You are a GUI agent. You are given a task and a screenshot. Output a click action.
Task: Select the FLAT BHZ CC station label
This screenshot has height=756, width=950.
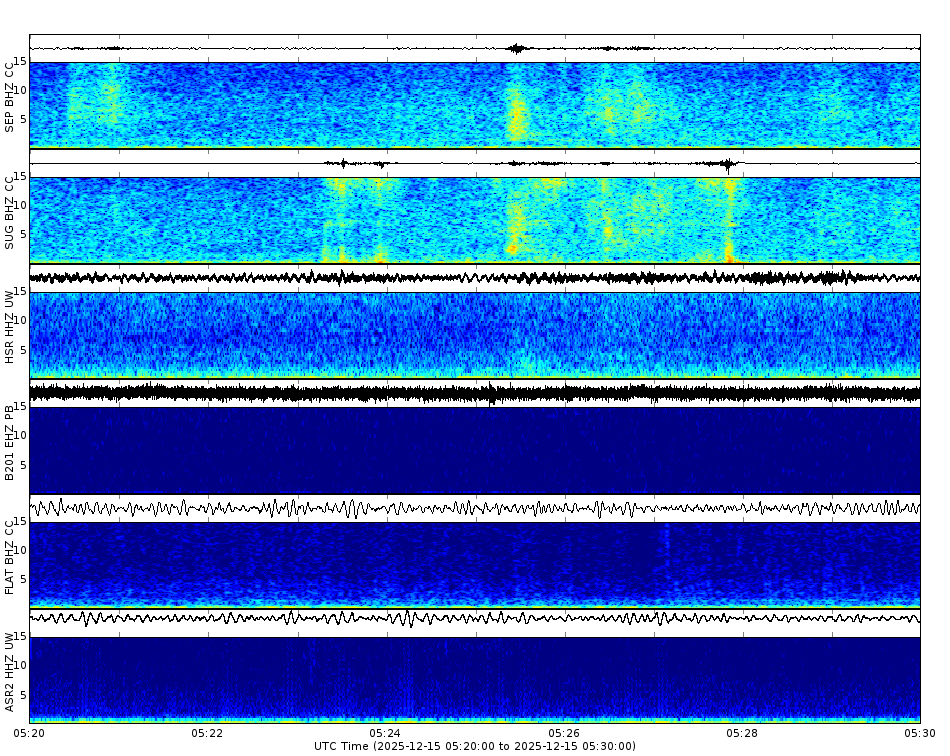[10, 558]
